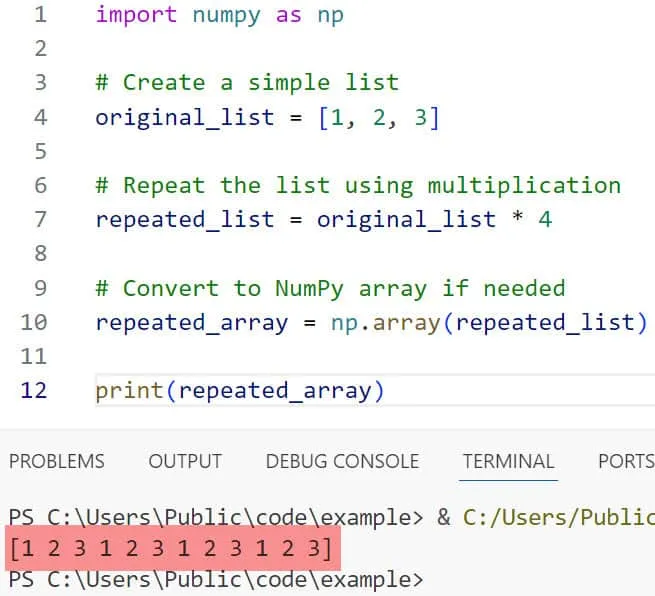Place cursor on the import numpy statement
Viewport: 655px width, 596px height.
(219, 15)
